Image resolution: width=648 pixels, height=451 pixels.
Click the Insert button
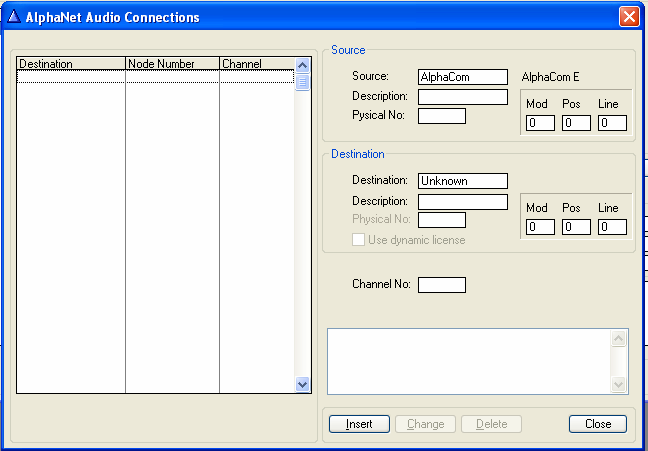click(x=359, y=424)
